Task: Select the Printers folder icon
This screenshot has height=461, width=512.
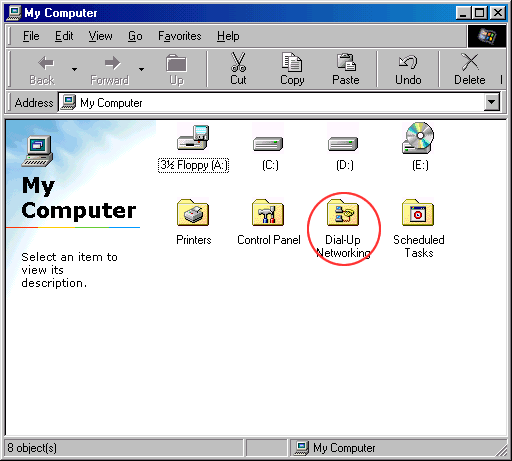Action: (x=193, y=212)
